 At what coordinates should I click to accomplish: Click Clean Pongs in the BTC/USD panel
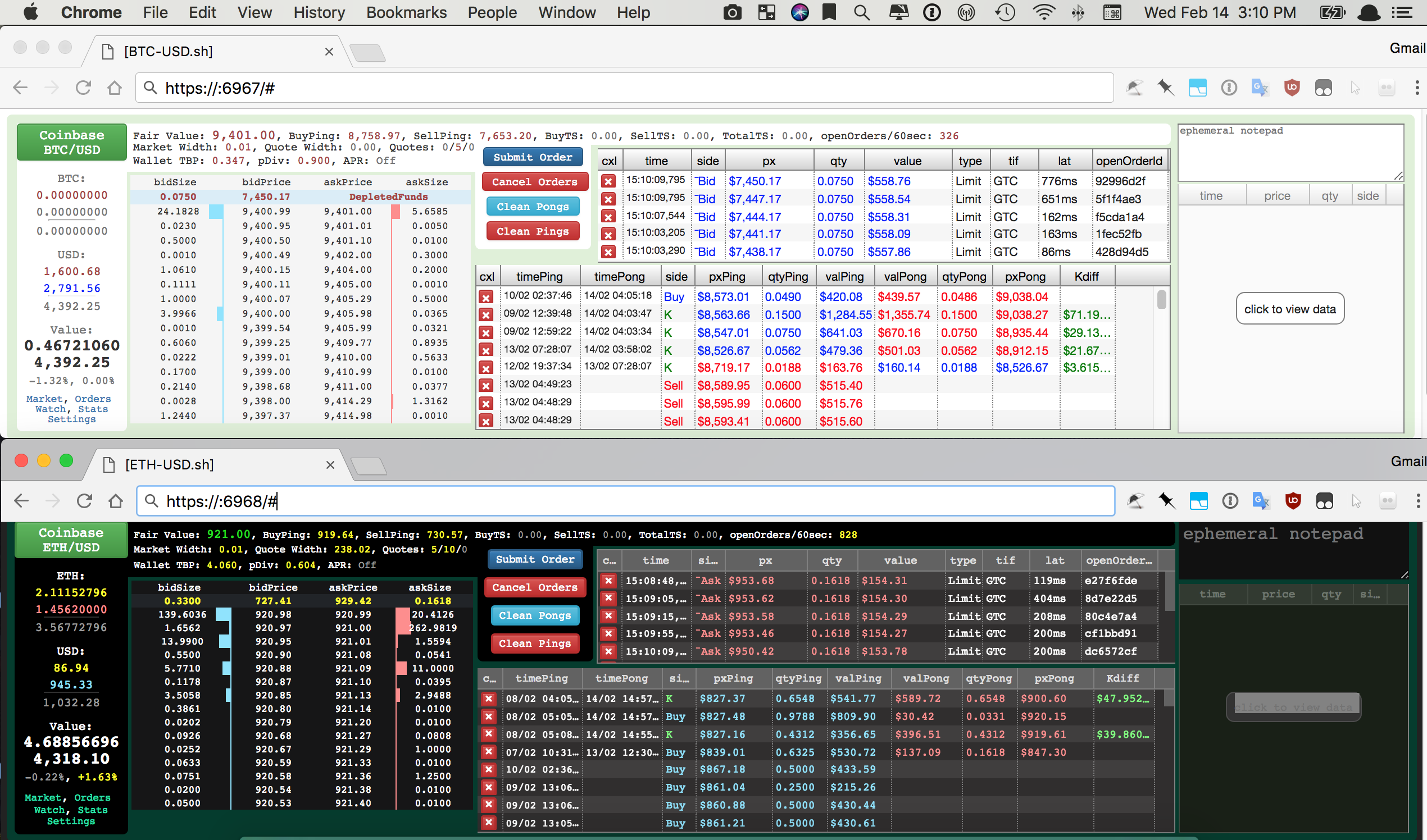point(533,207)
